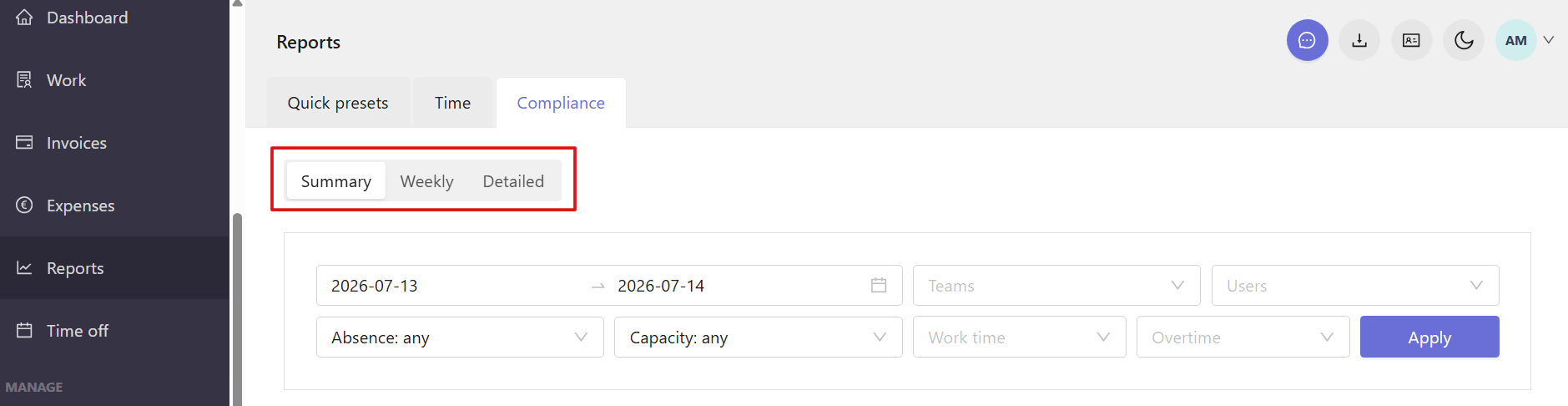
Task: Expand the Users dropdown
Action: click(1355, 286)
